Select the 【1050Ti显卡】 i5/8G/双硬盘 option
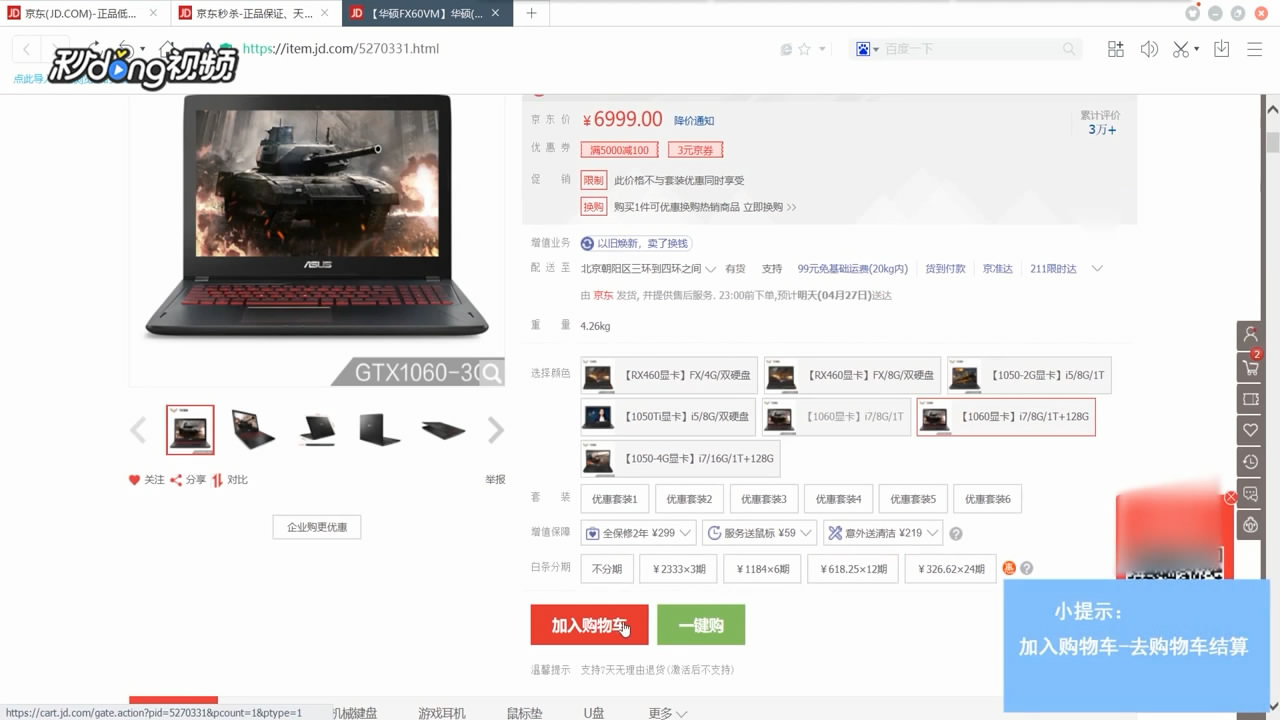Screen dimensions: 1280x720 pyautogui.click(x=668, y=416)
